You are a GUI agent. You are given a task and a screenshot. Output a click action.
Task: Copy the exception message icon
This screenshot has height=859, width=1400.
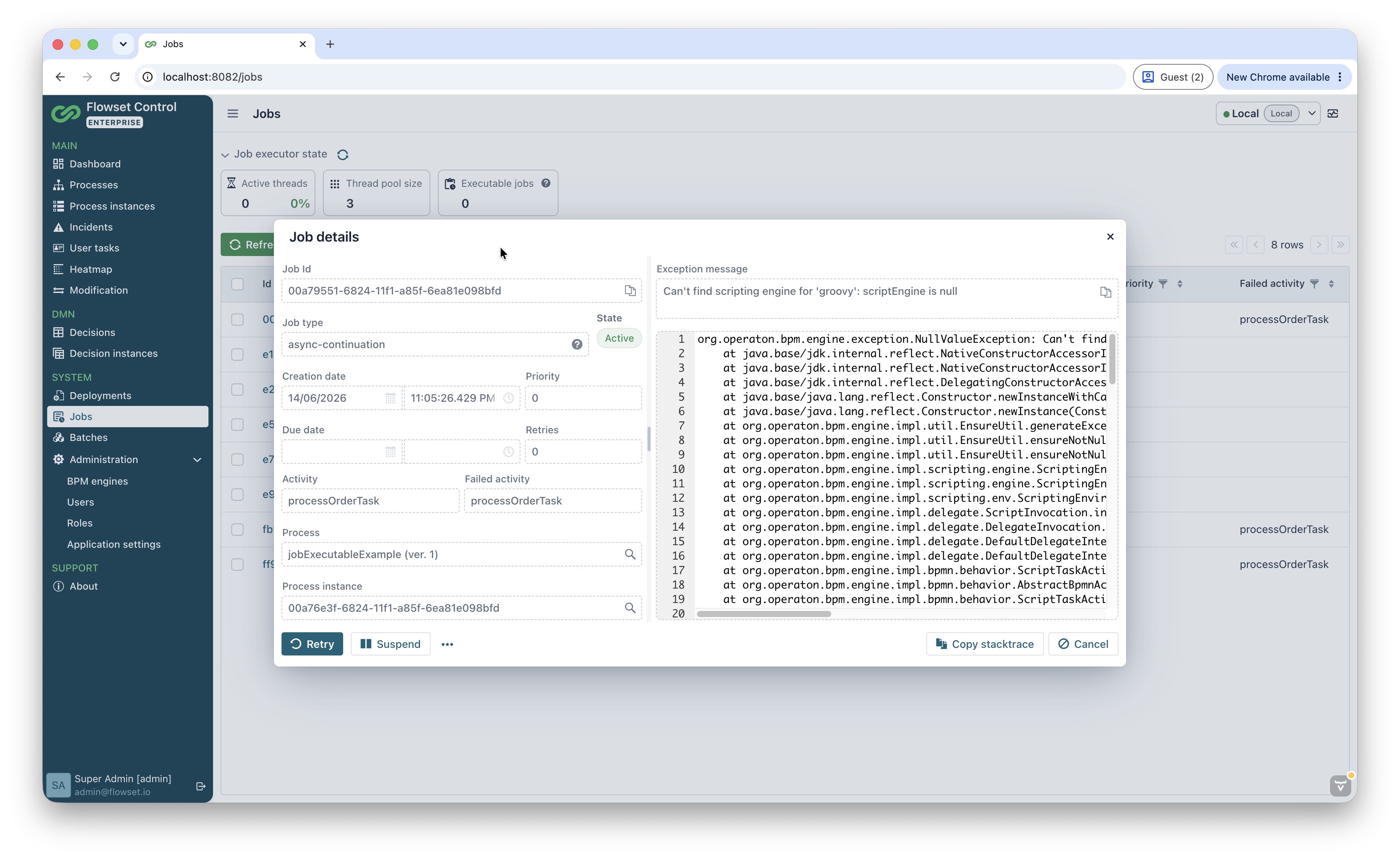(1105, 292)
